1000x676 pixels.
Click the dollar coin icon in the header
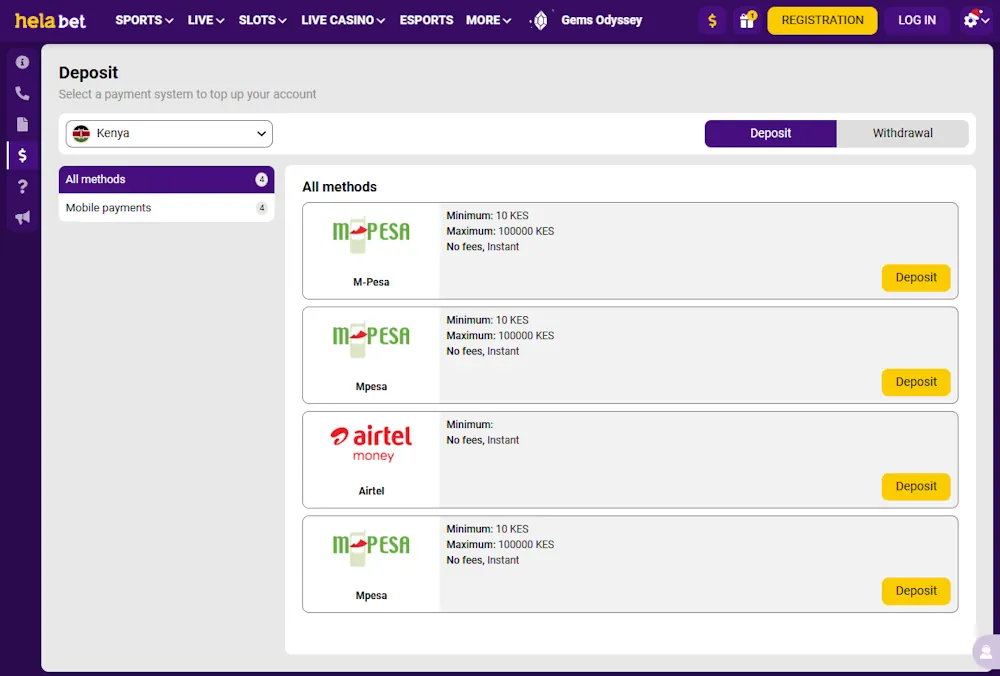tap(711, 20)
